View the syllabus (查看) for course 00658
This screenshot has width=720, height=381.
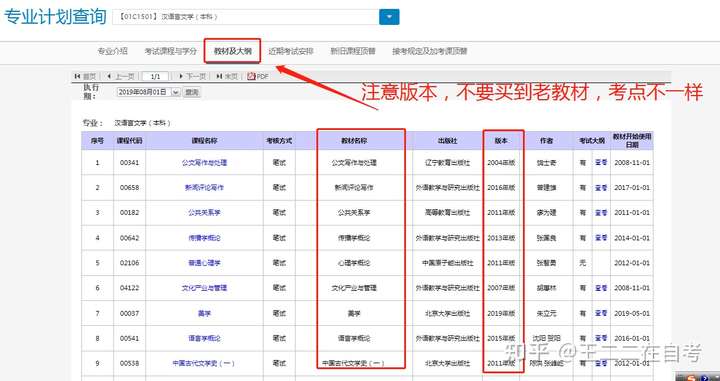click(x=601, y=188)
